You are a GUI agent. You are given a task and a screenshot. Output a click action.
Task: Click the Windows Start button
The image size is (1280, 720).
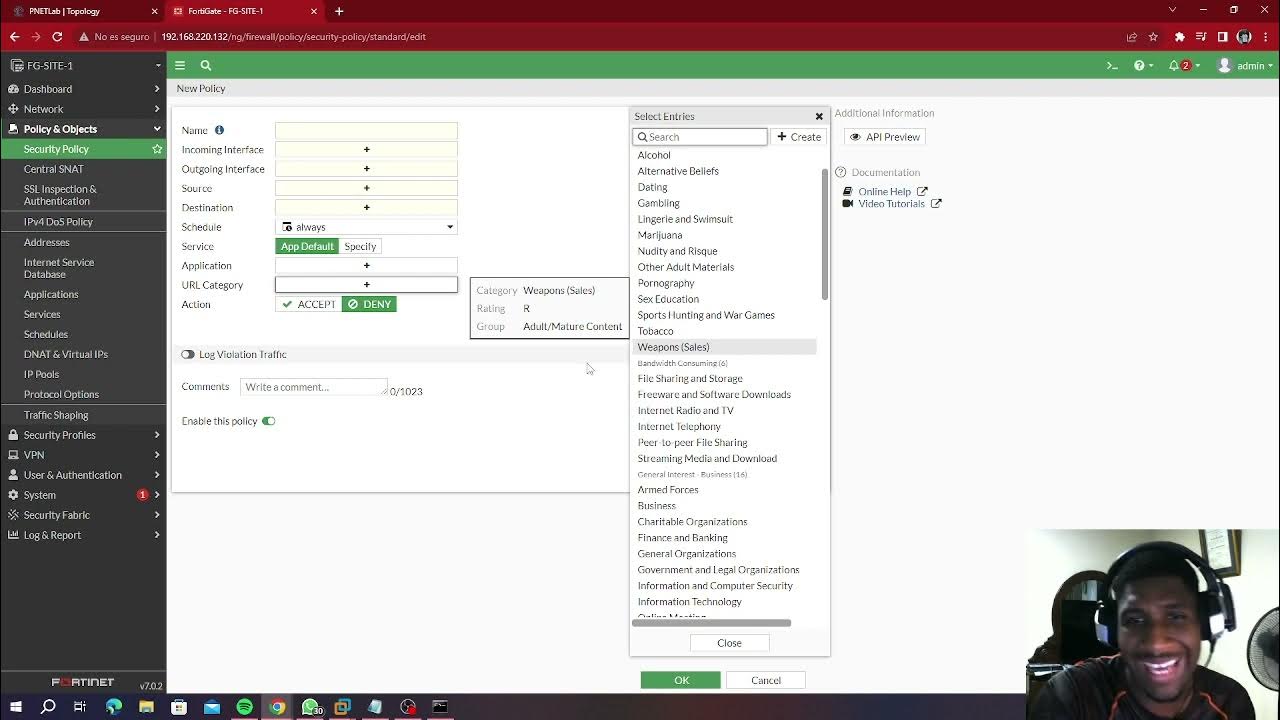(16, 707)
